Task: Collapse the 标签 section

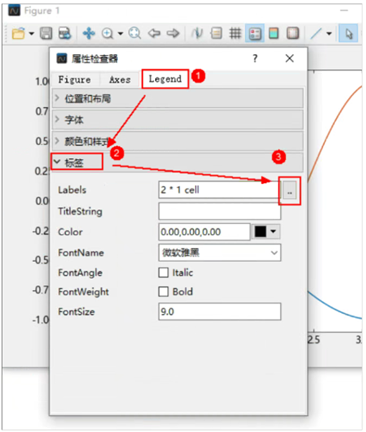Action: (x=178, y=162)
